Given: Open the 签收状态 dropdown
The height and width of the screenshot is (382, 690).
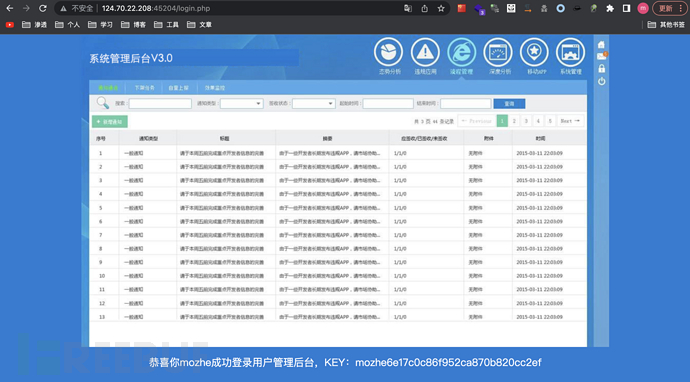Looking at the screenshot, I should [314, 103].
